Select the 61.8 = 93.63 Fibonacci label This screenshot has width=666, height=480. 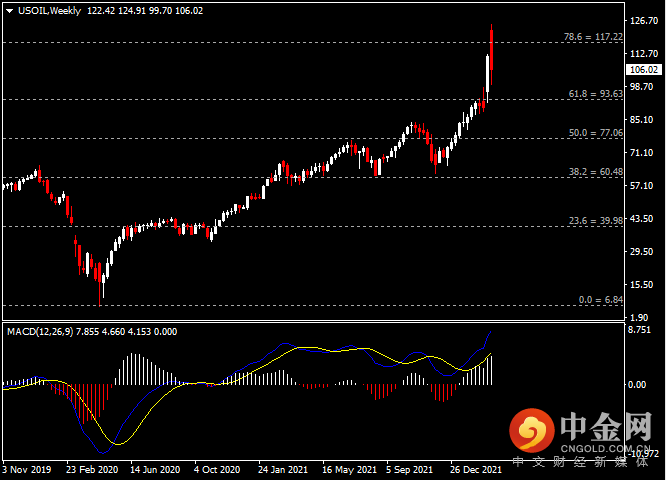click(x=595, y=94)
